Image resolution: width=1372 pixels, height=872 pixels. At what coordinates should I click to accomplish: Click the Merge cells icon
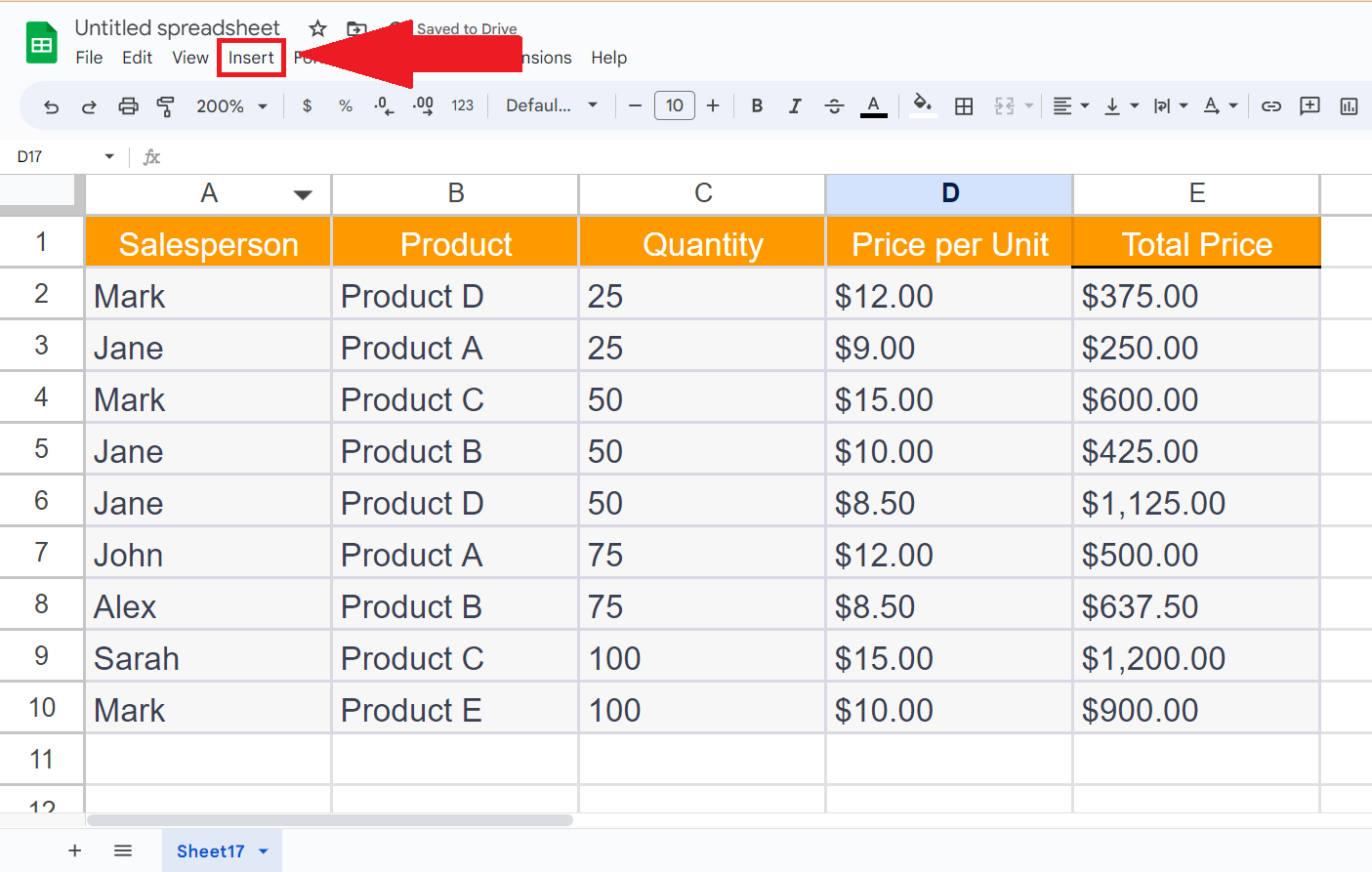click(x=1005, y=106)
